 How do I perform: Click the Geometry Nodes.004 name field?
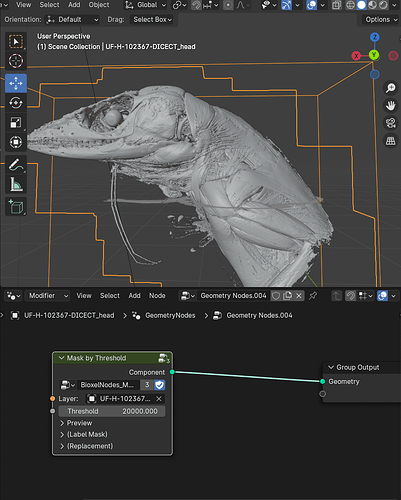pos(233,296)
